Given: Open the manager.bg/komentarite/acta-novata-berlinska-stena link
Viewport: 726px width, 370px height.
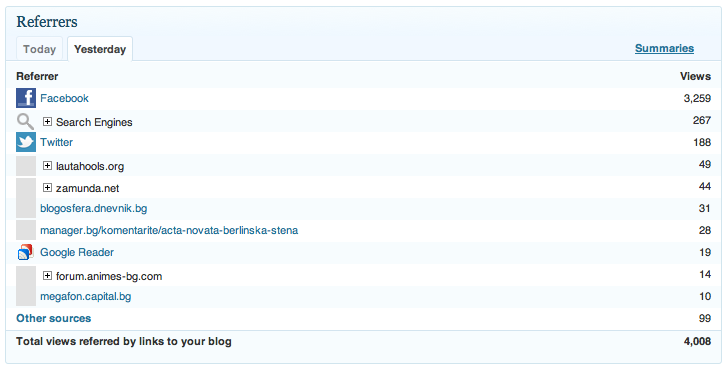Looking at the screenshot, I should (x=169, y=230).
